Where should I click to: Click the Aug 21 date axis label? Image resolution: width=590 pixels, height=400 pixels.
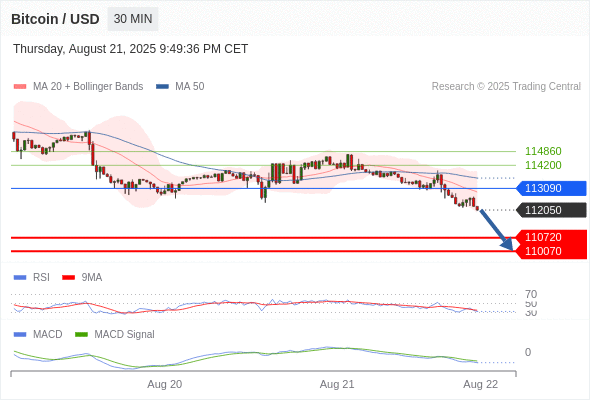[337, 385]
